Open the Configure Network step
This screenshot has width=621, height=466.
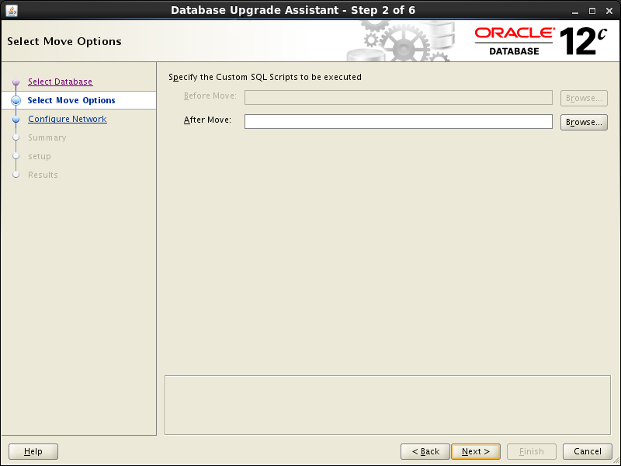coord(67,119)
